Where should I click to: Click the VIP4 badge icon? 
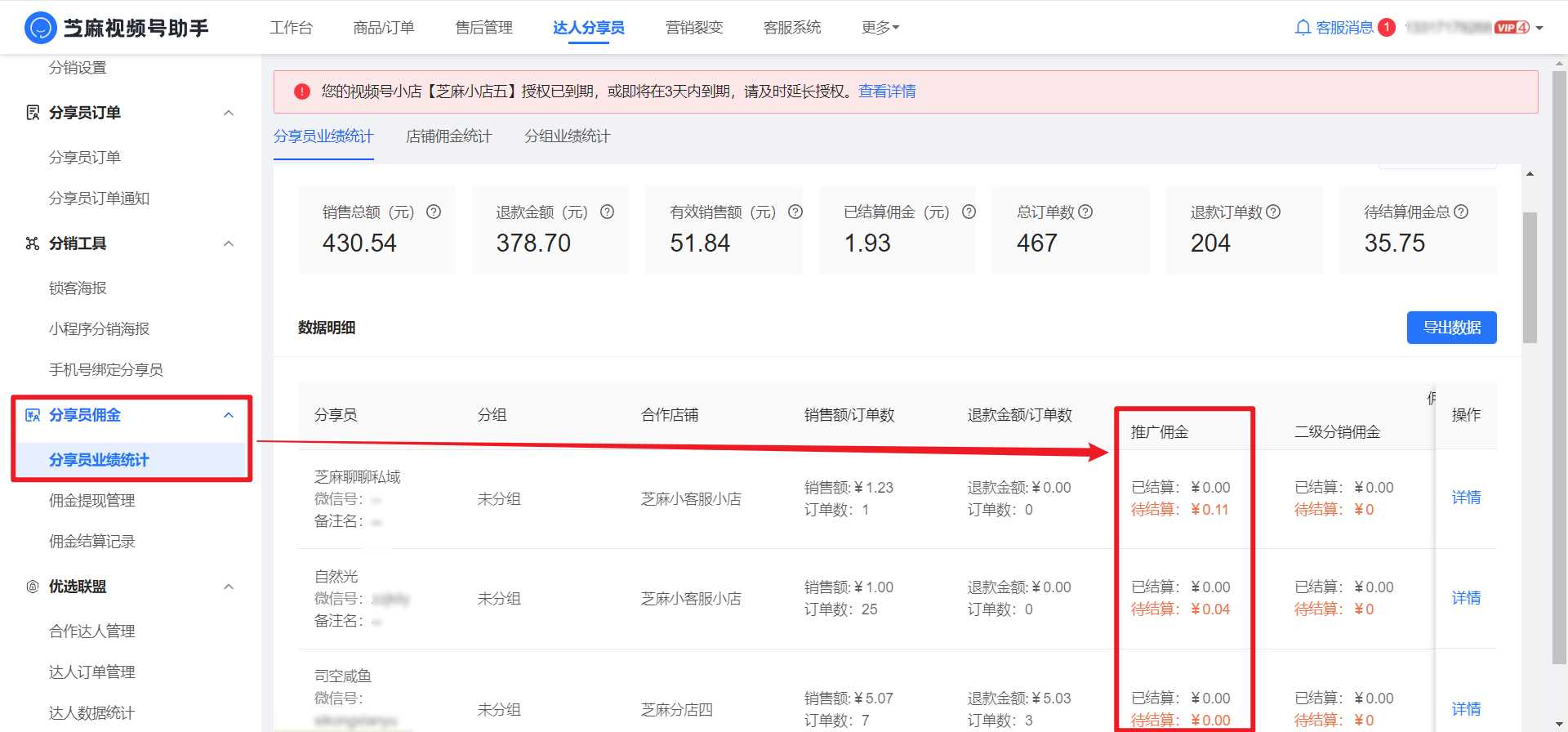1512,28
